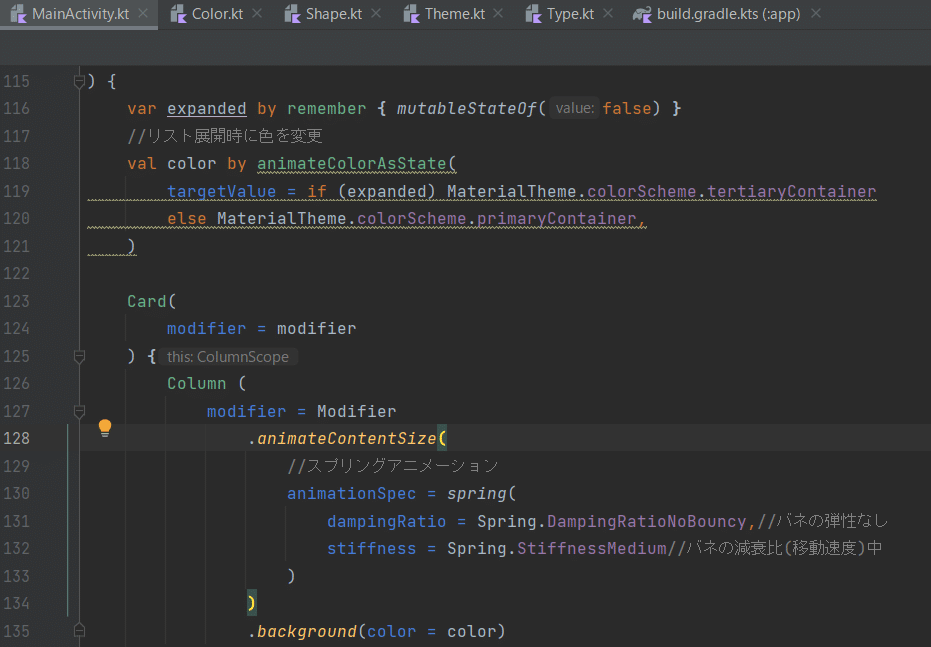Click the Kotlin file icon on MainActivity.kt tab
931x647 pixels.
[x=19, y=14]
